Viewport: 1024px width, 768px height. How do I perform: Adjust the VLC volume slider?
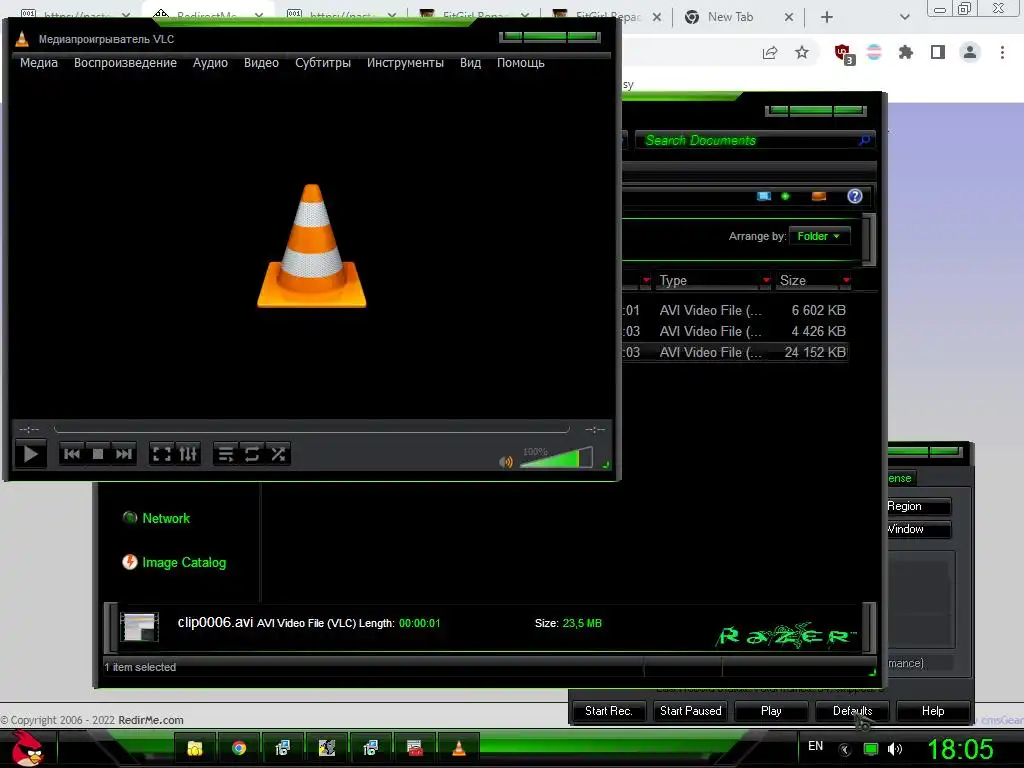click(556, 458)
